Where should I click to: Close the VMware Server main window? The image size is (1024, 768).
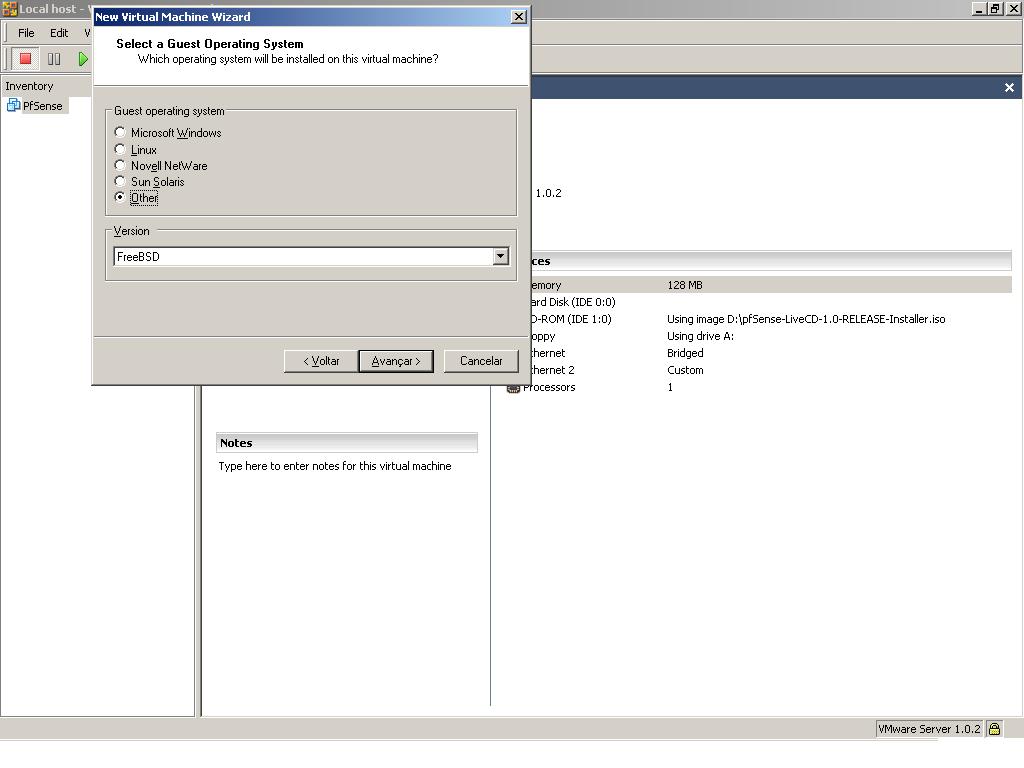pyautogui.click(x=1014, y=8)
